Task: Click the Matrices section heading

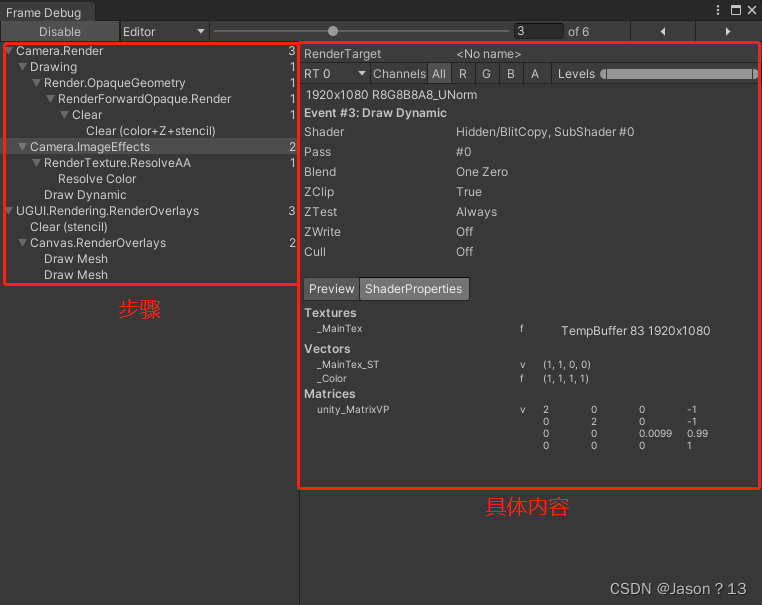Action: (329, 394)
